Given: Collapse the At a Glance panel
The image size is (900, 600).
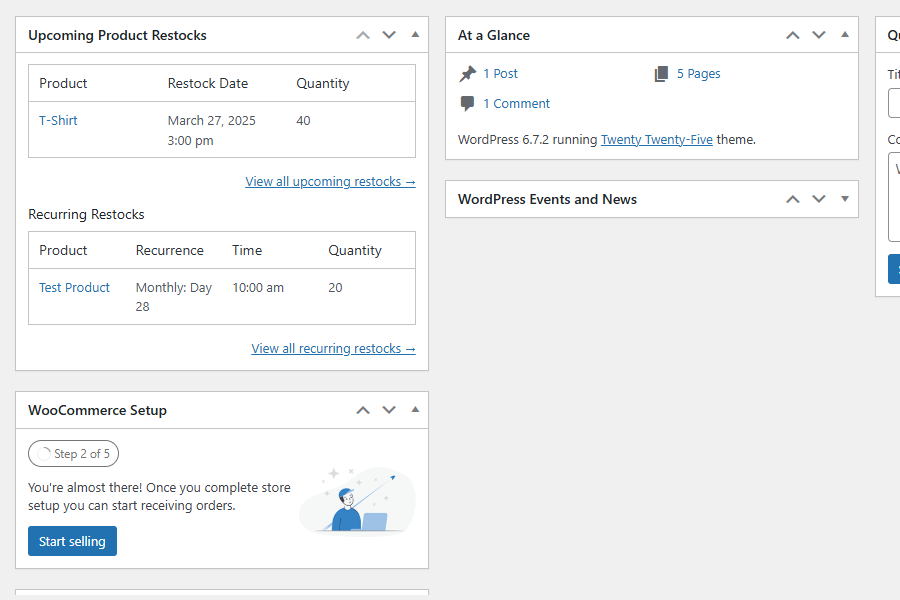Looking at the screenshot, I should [x=845, y=35].
